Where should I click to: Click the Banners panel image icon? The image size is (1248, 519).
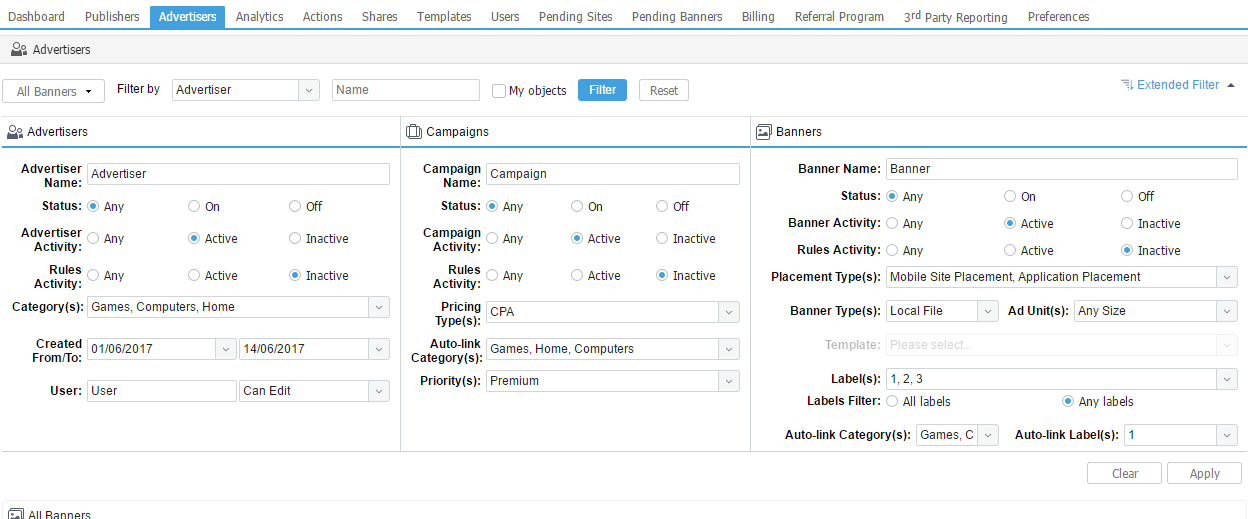pos(764,132)
